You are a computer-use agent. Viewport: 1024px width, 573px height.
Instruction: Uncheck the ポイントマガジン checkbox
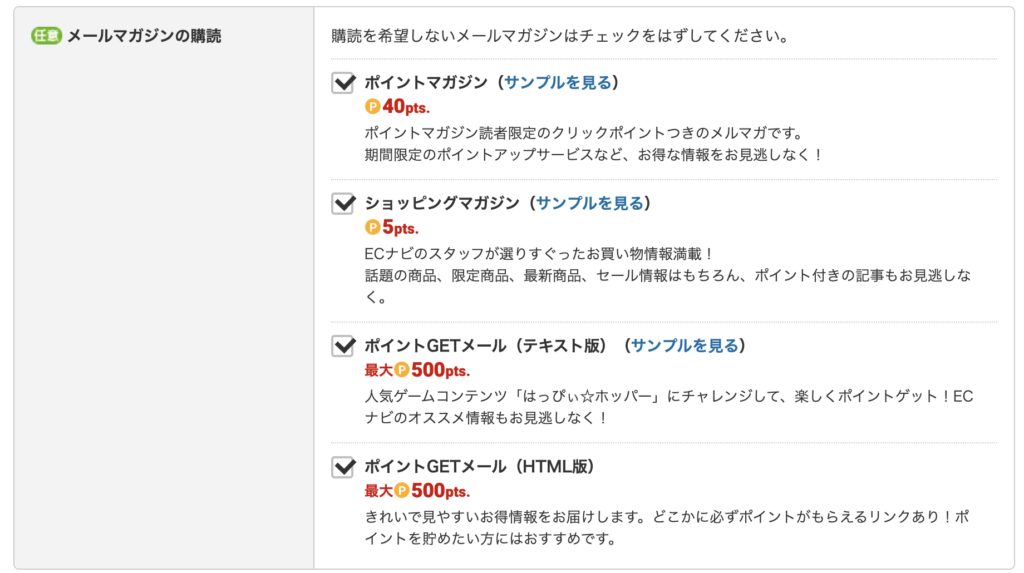[x=343, y=83]
